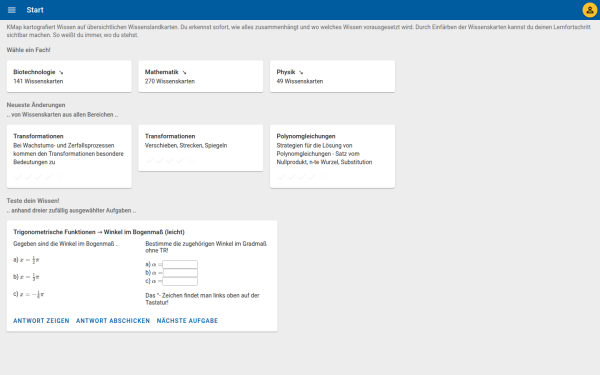Click ANTWORT ABSCHICKEN

tap(113, 321)
